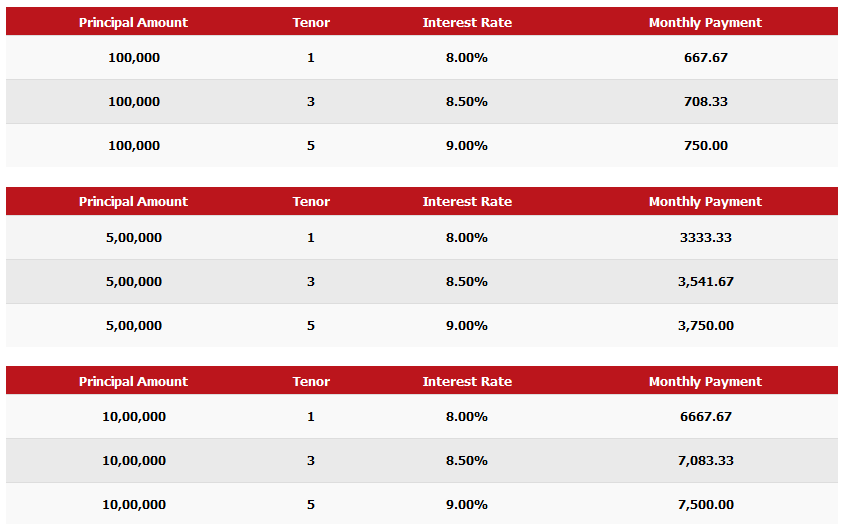
Task: Click 9.00% rate in the 10,00,000 table
Action: pyautogui.click(x=467, y=505)
